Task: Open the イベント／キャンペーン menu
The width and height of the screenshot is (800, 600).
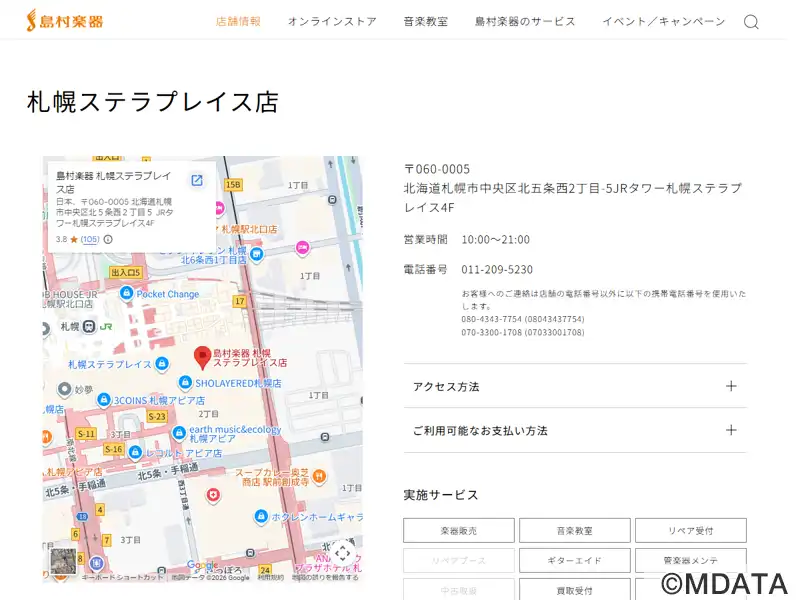Action: pos(663,21)
